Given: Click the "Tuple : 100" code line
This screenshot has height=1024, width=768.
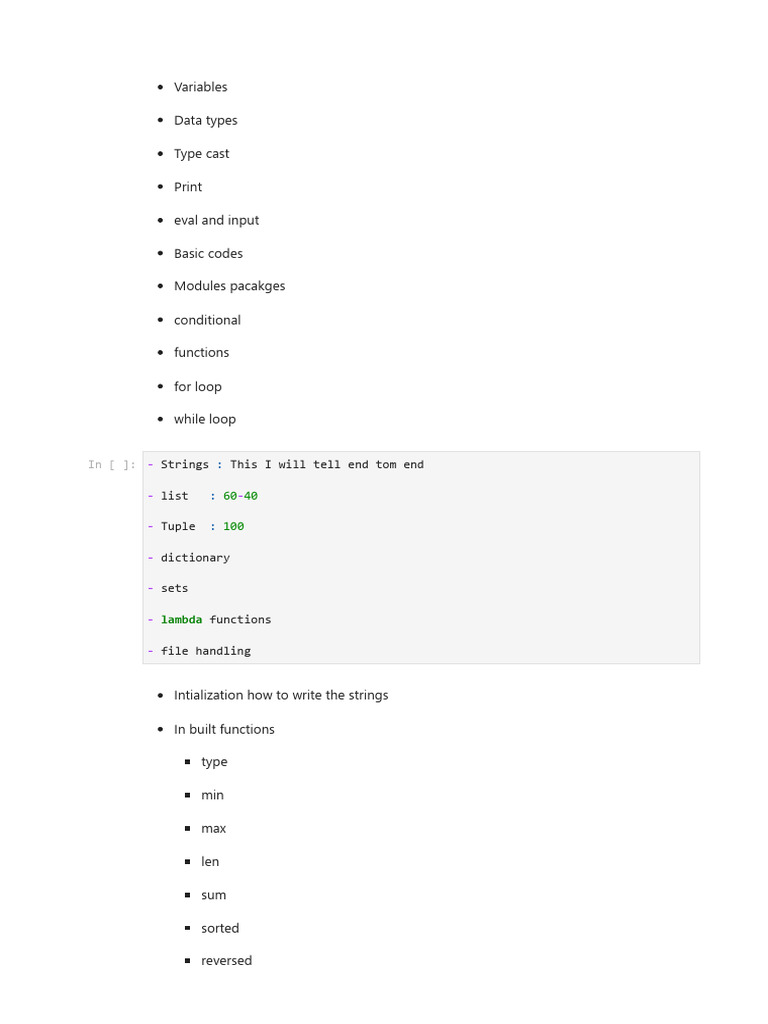Looking at the screenshot, I should click(202, 527).
